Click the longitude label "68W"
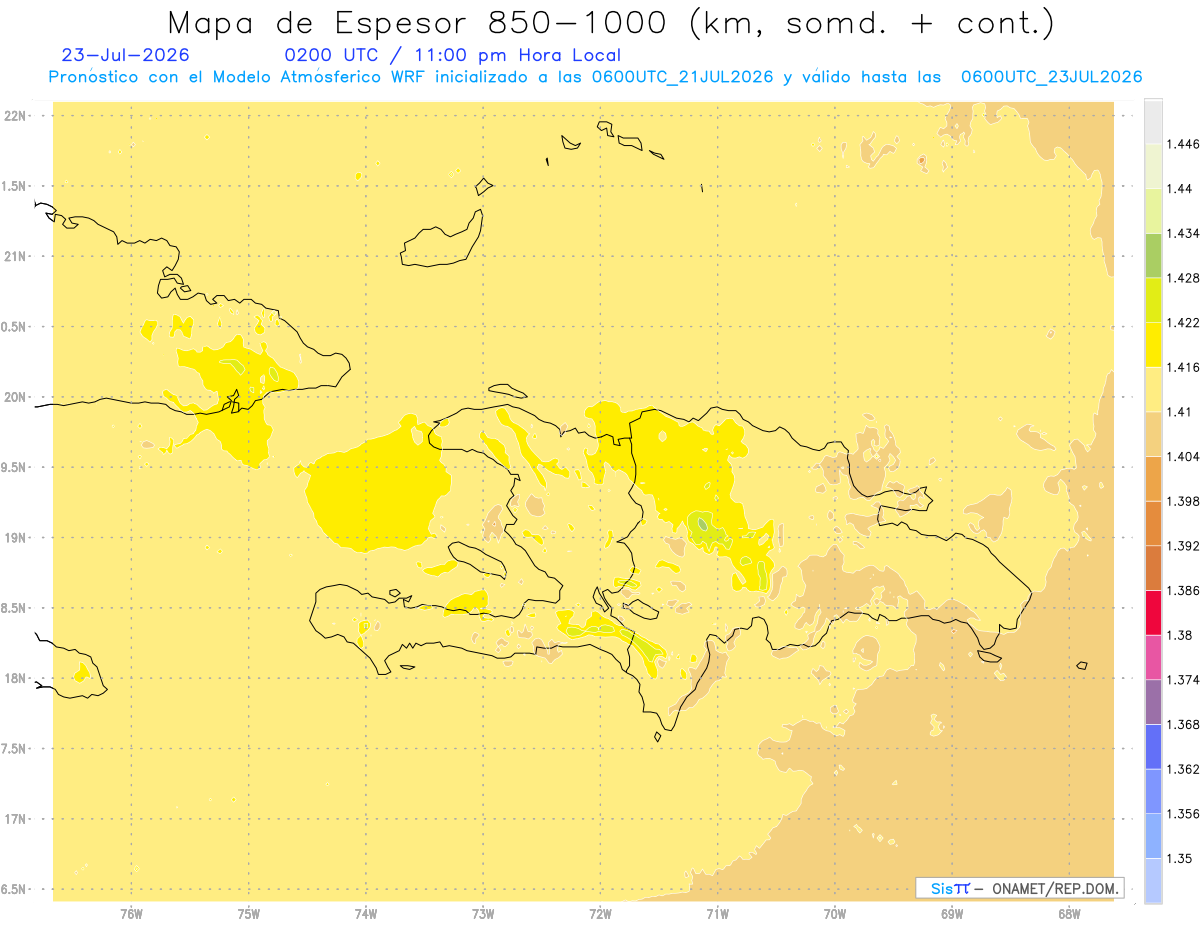 click(1069, 914)
